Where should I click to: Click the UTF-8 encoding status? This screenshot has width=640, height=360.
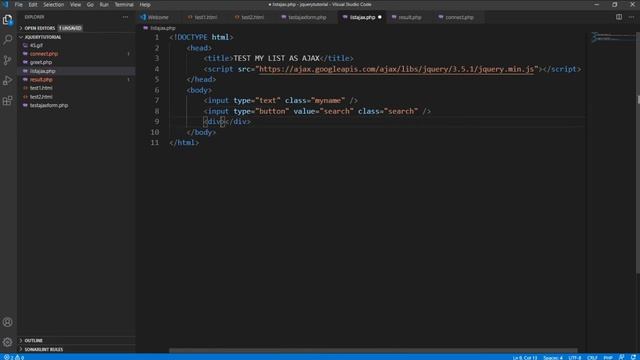point(575,358)
